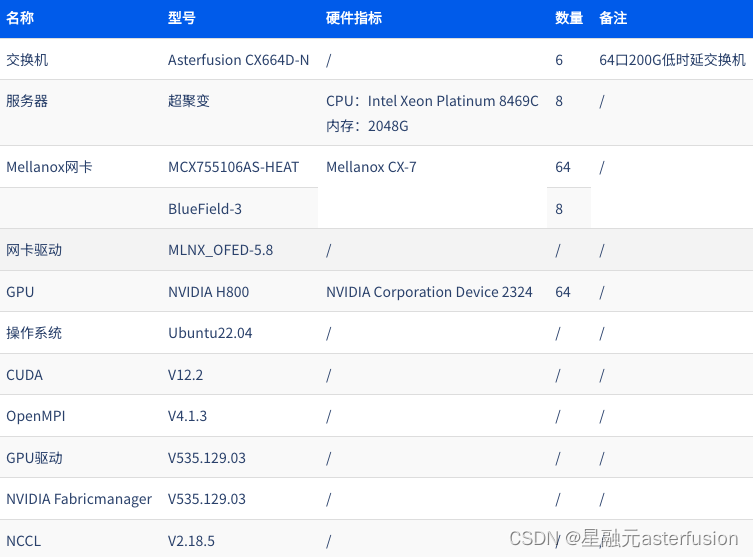Click the 名称 column header

[20, 18]
